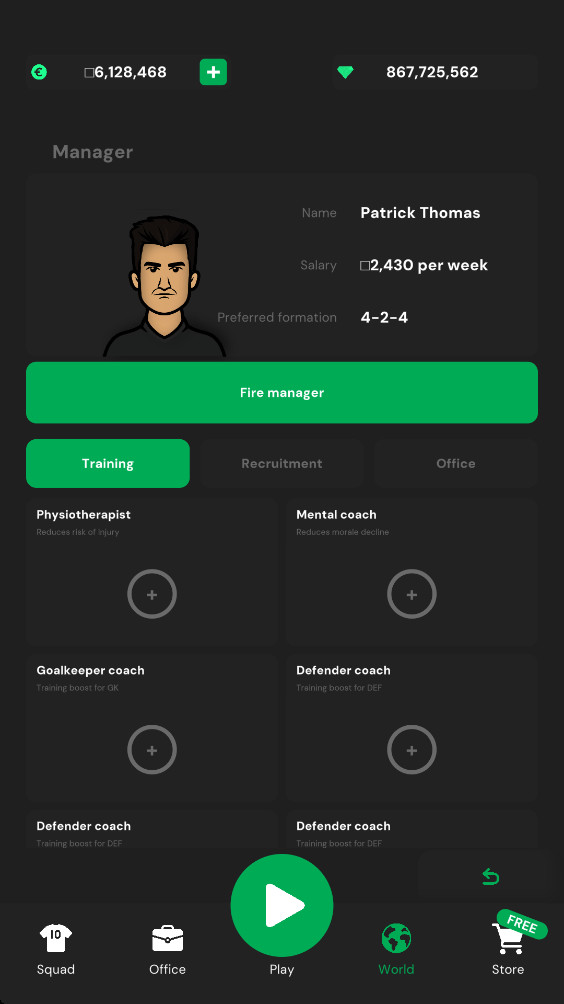Click the euro currency coin icon

[39, 72]
